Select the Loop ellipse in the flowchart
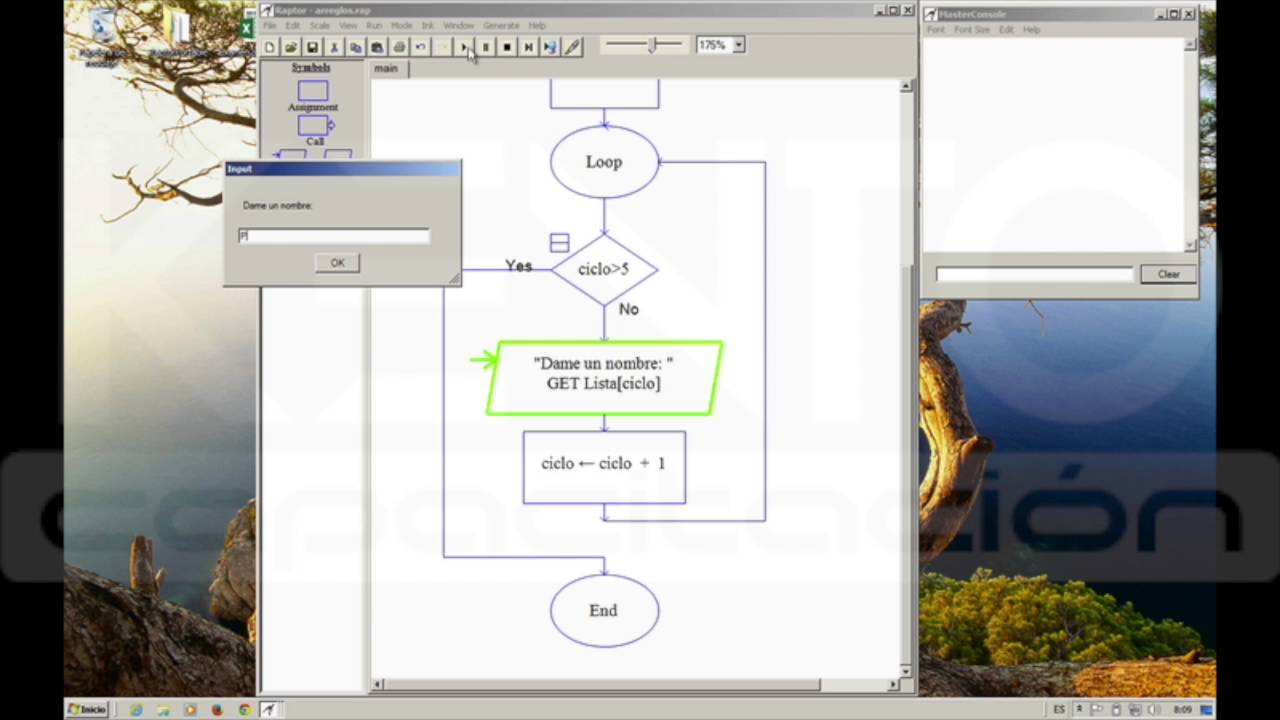This screenshot has width=1280, height=720. (x=604, y=162)
